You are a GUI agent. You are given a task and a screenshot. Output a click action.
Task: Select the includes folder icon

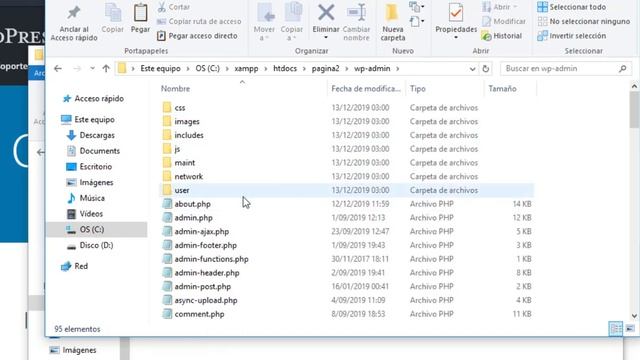coord(167,135)
